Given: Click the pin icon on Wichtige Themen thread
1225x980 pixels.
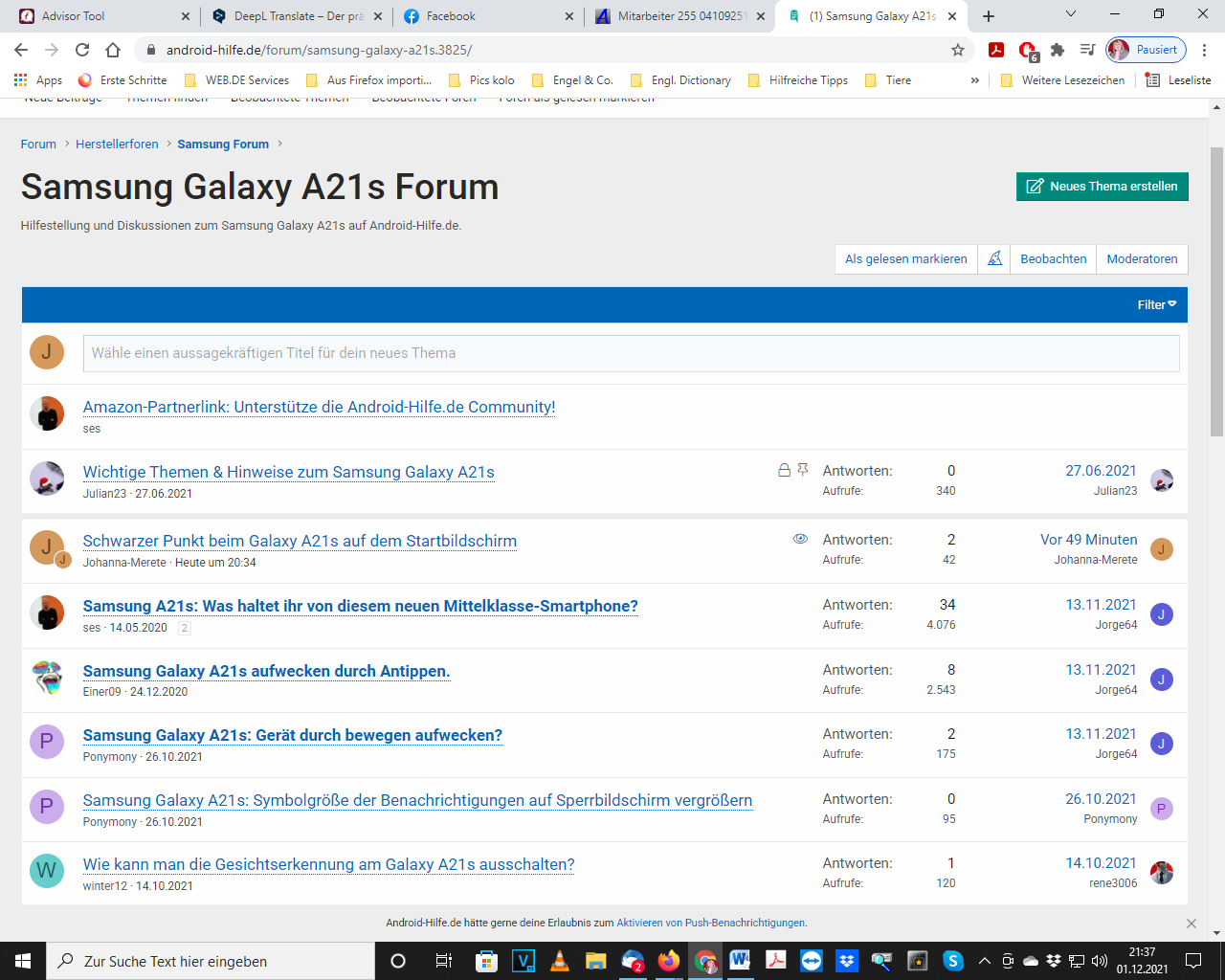Looking at the screenshot, I should click(x=803, y=470).
